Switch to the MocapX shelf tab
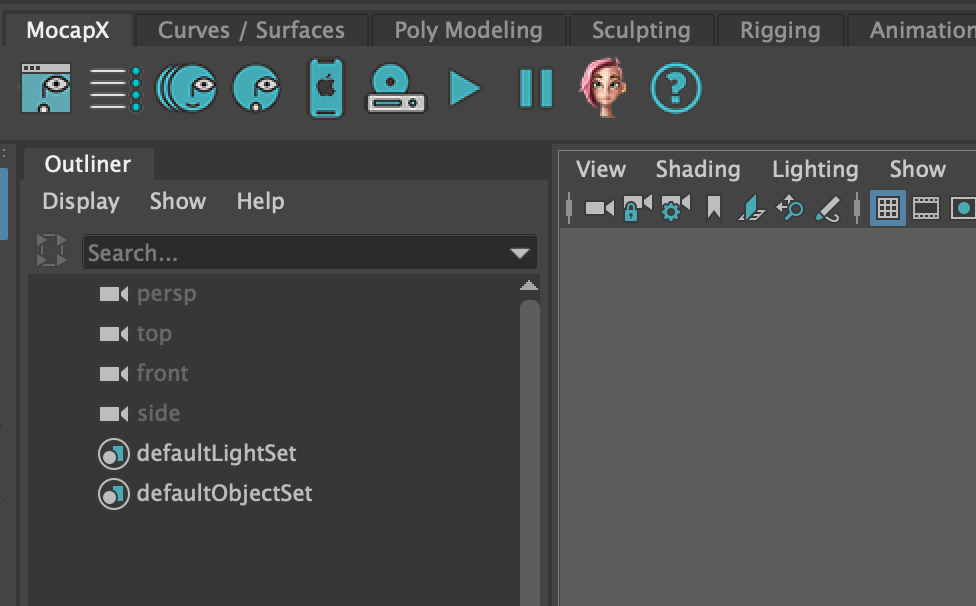The image size is (976, 606). (68, 30)
